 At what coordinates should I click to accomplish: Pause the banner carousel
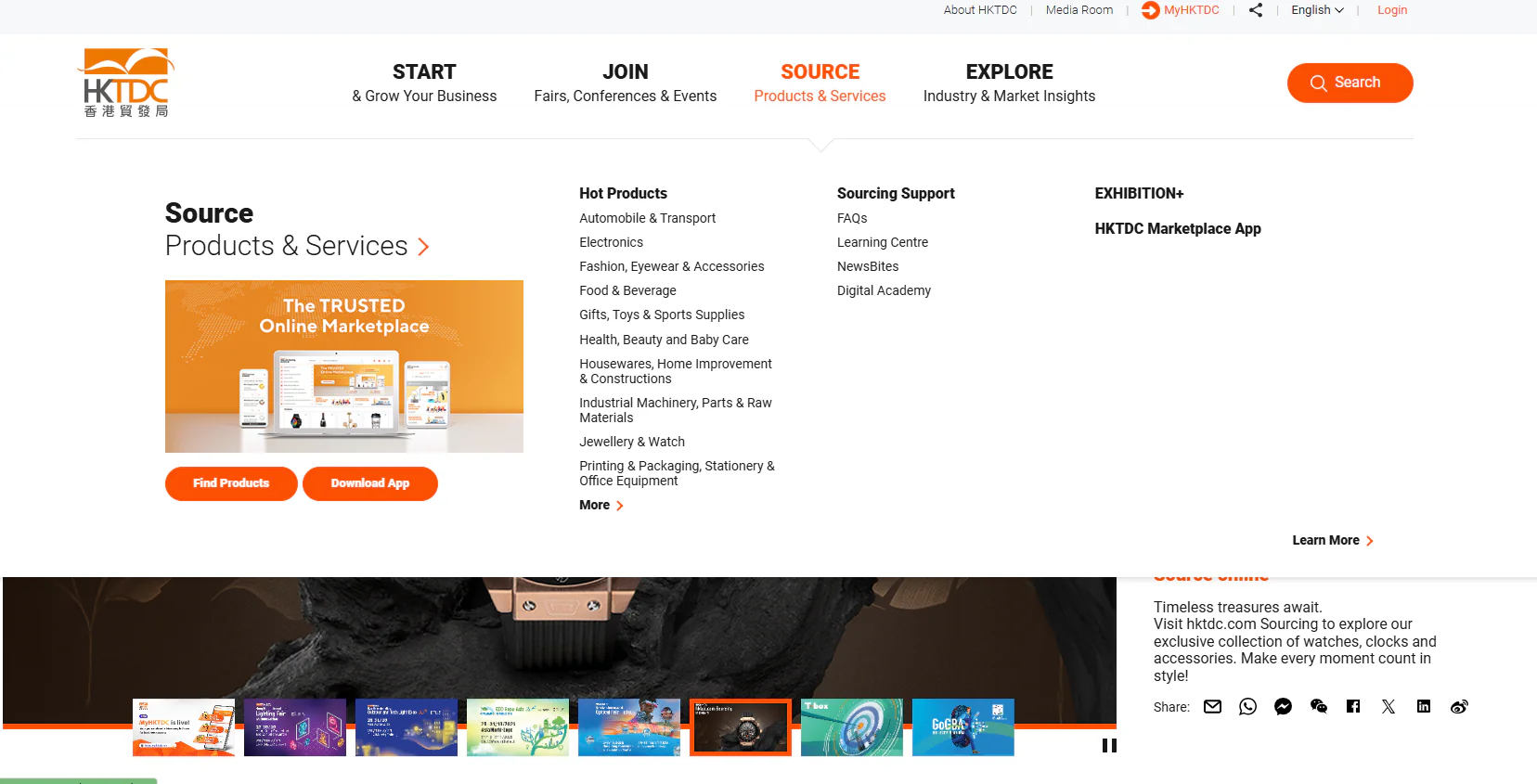[x=1109, y=745]
